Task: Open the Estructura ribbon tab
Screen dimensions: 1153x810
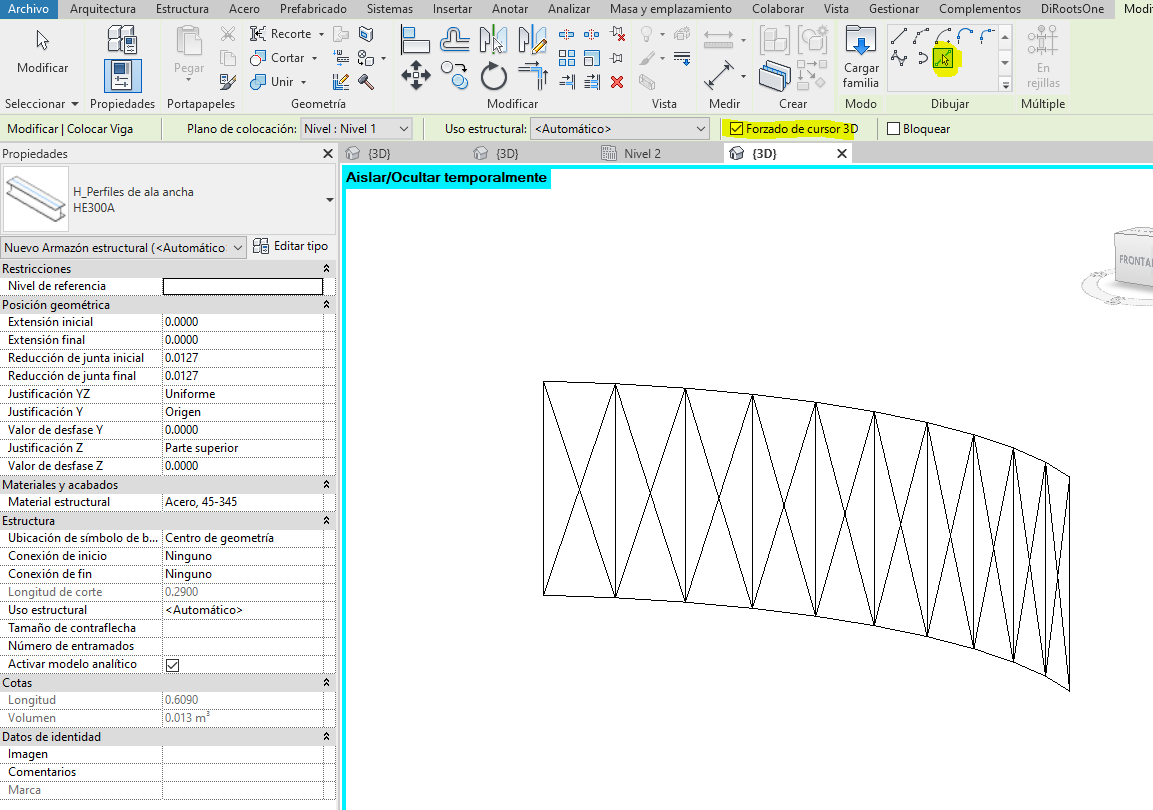Action: click(182, 8)
